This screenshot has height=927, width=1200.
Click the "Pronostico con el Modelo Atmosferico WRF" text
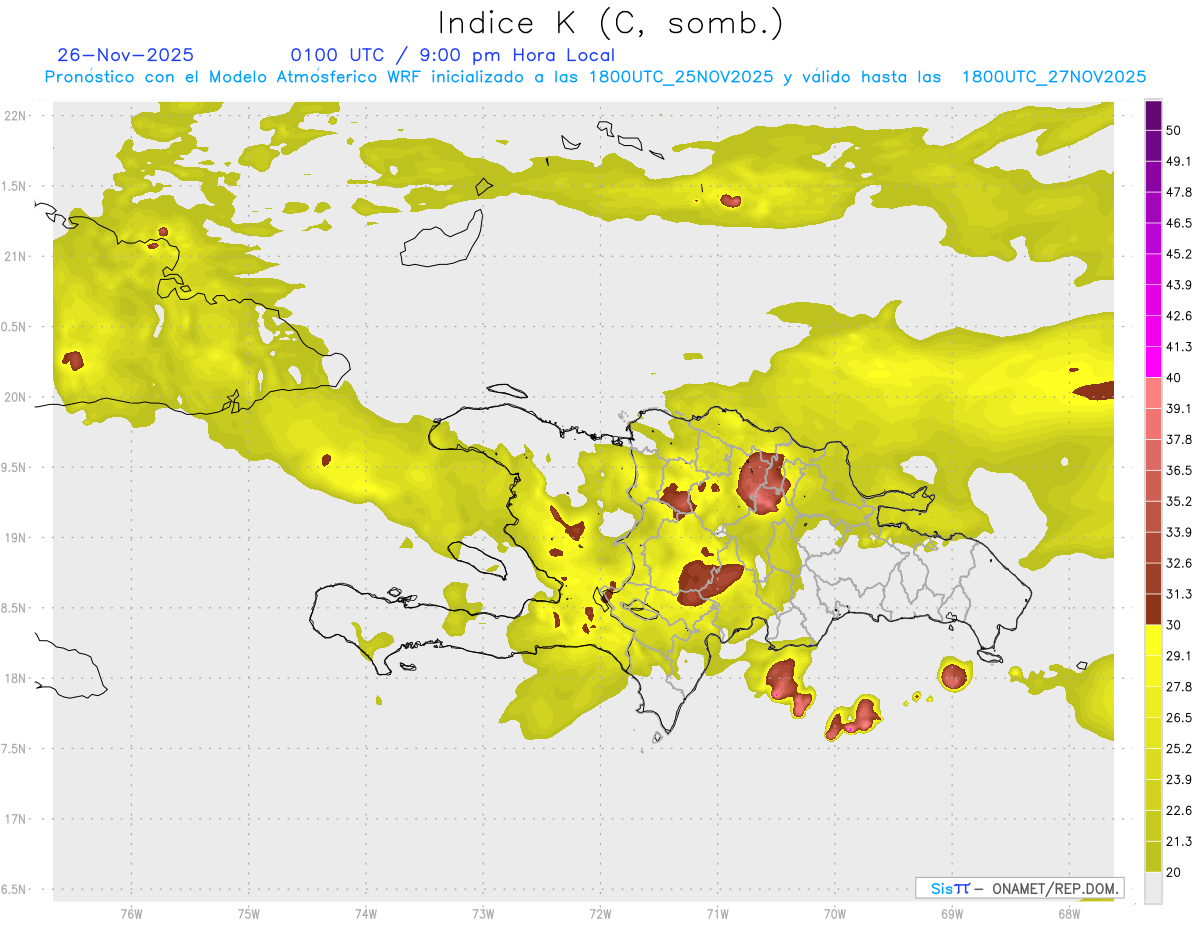pyautogui.click(x=234, y=76)
